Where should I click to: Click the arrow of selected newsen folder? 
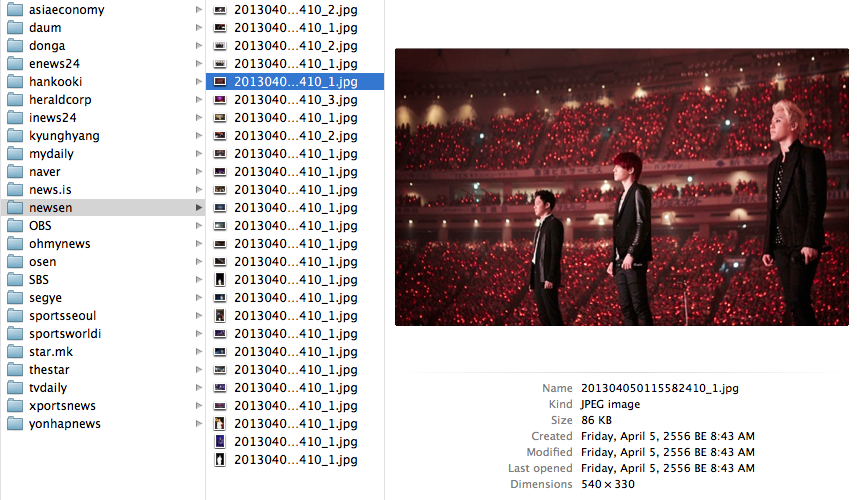pos(198,208)
